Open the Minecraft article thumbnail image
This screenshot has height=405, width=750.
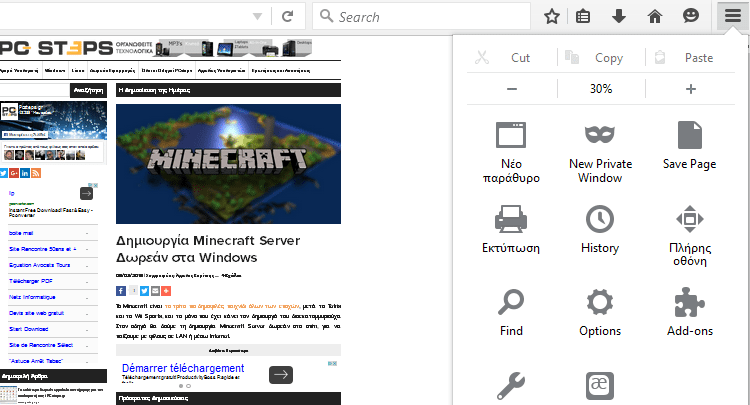point(228,164)
